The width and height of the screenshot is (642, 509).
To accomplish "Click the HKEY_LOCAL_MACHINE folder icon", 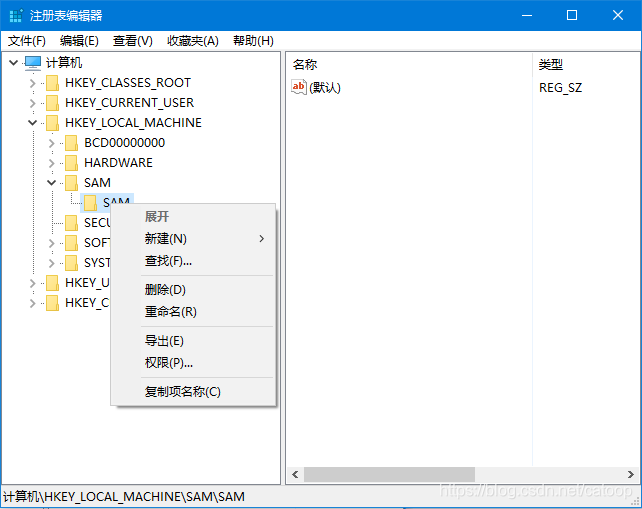I will (x=52, y=123).
